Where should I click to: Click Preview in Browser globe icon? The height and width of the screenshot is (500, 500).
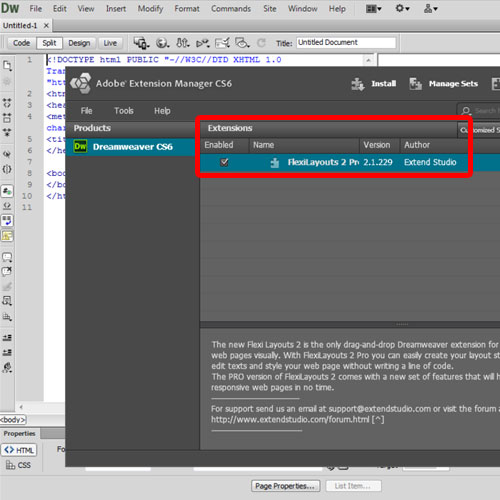pos(163,43)
